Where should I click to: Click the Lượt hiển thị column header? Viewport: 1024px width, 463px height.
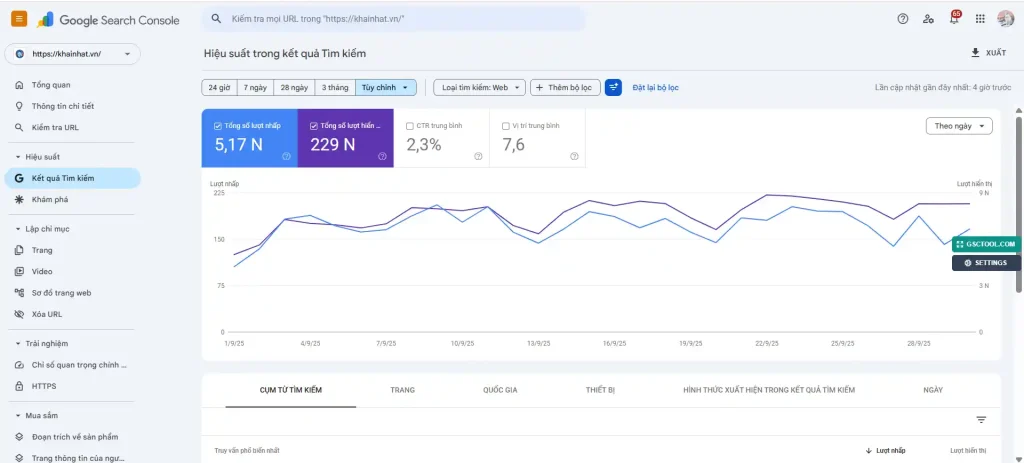point(968,451)
